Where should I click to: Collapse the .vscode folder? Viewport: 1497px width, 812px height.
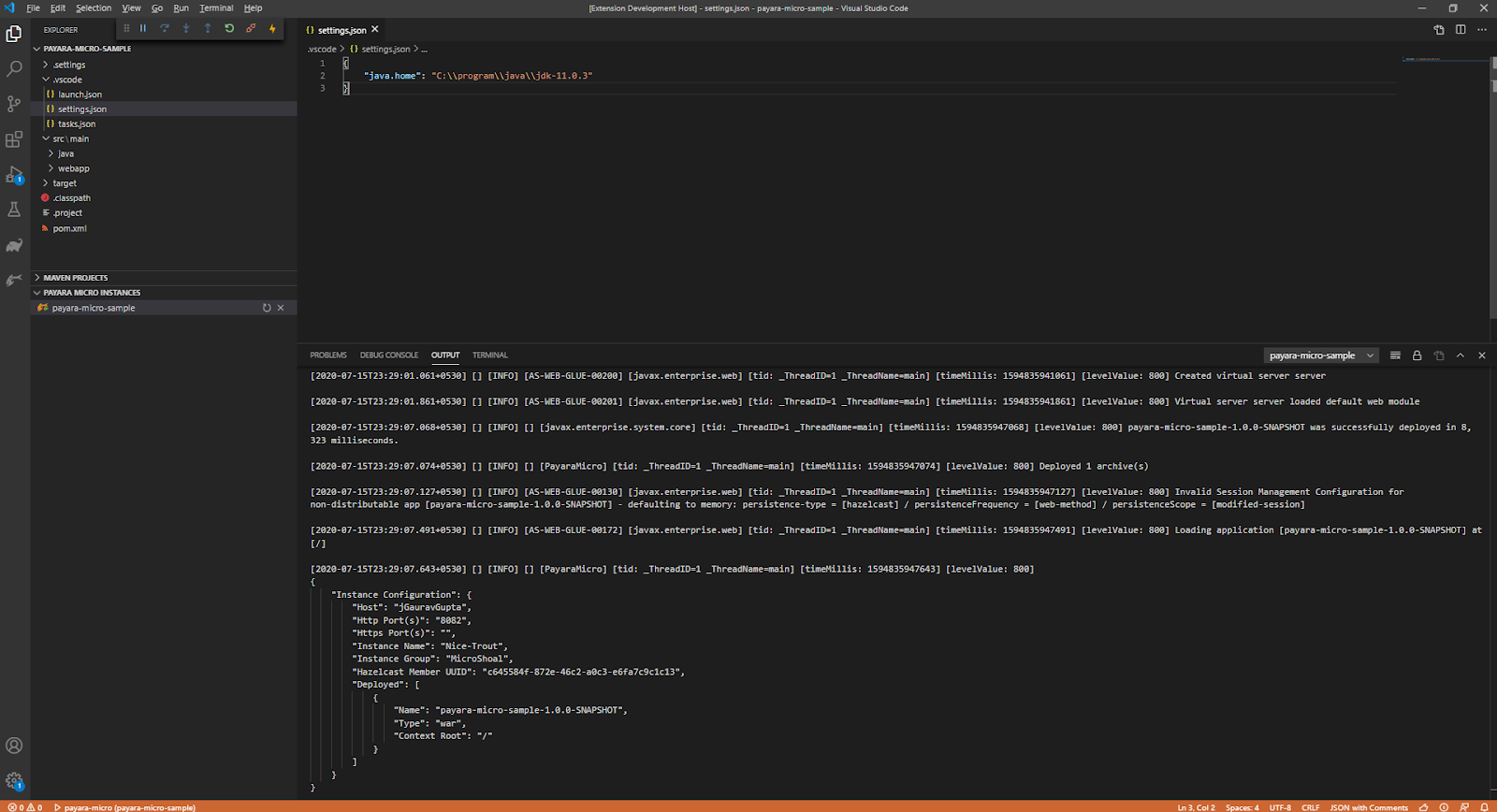(x=67, y=80)
